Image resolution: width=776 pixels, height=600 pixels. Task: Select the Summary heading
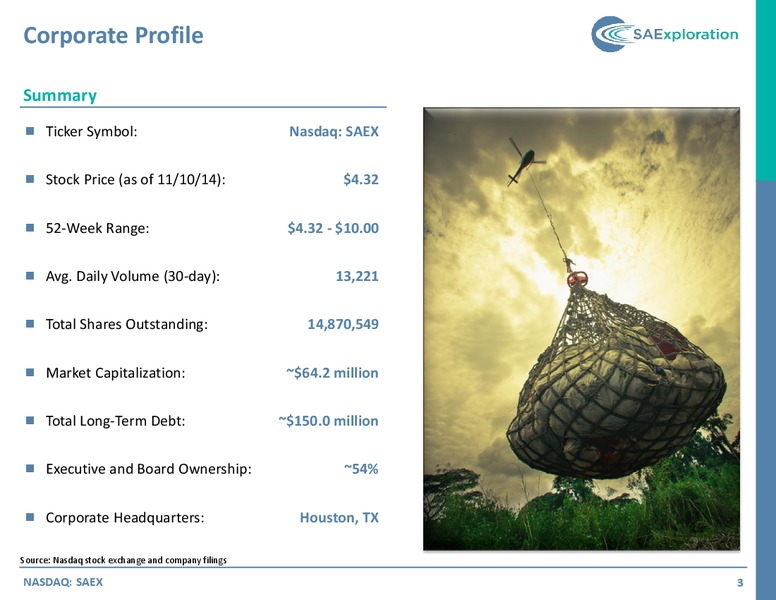(60, 95)
